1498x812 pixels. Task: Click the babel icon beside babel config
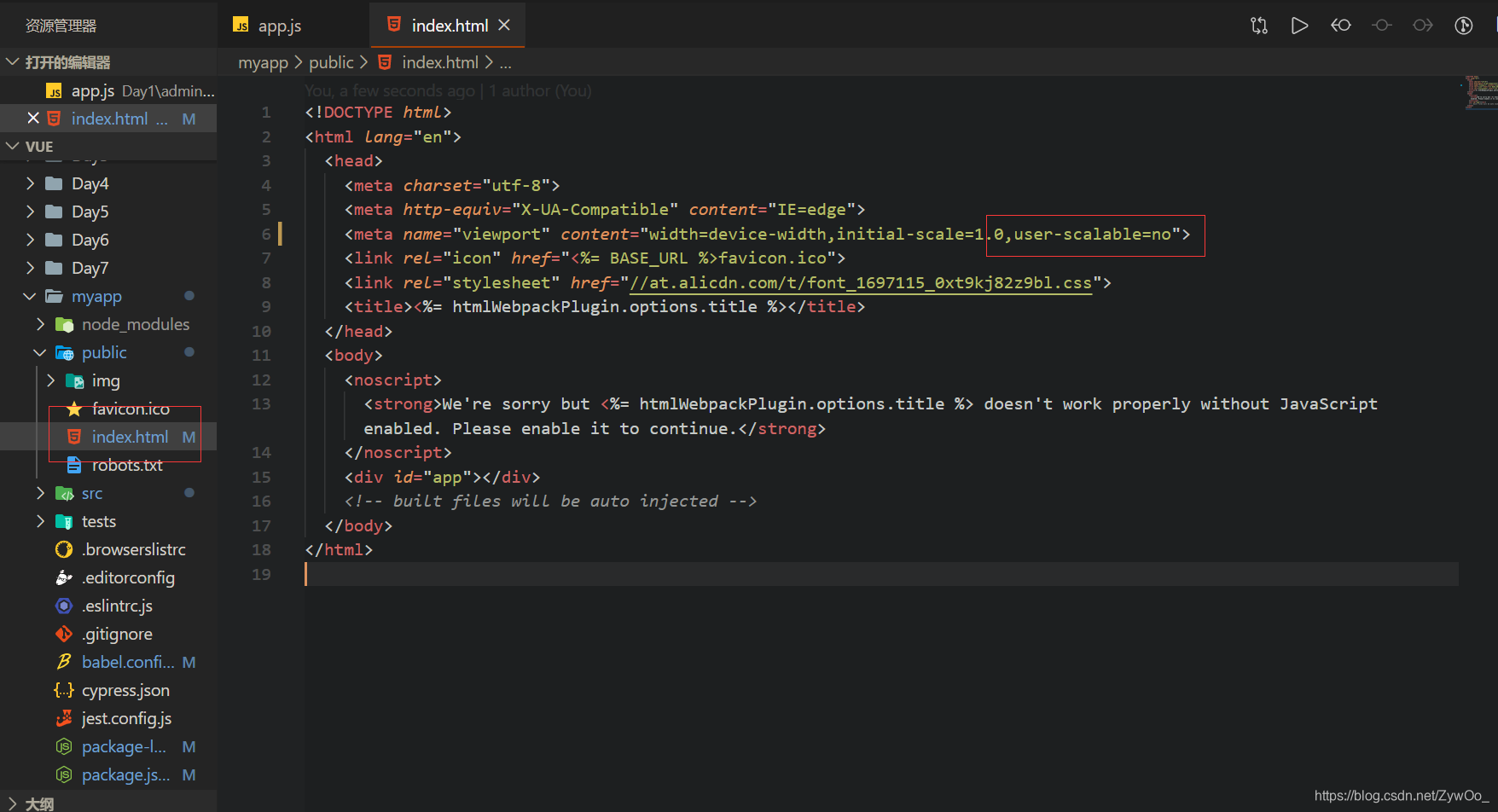[64, 662]
